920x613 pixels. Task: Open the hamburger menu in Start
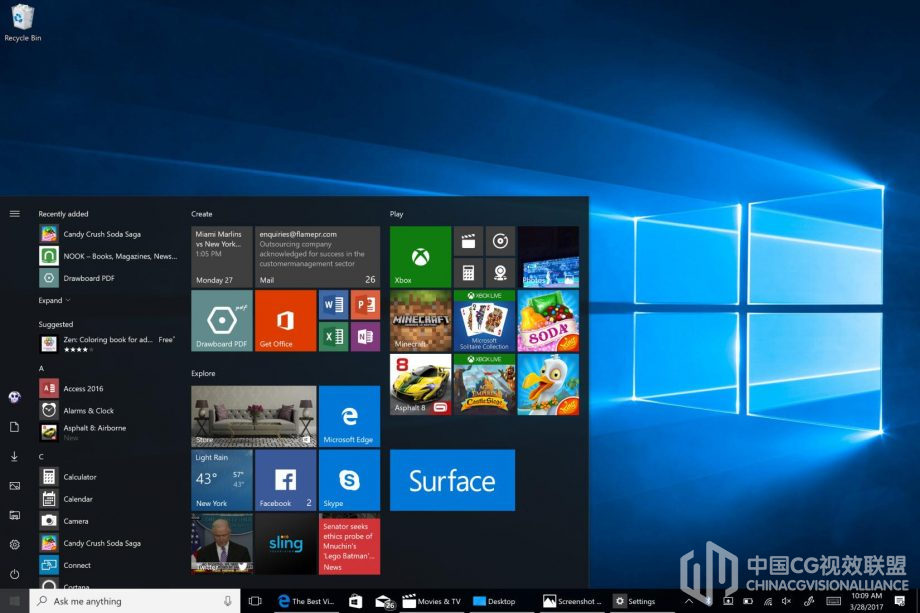click(x=15, y=214)
